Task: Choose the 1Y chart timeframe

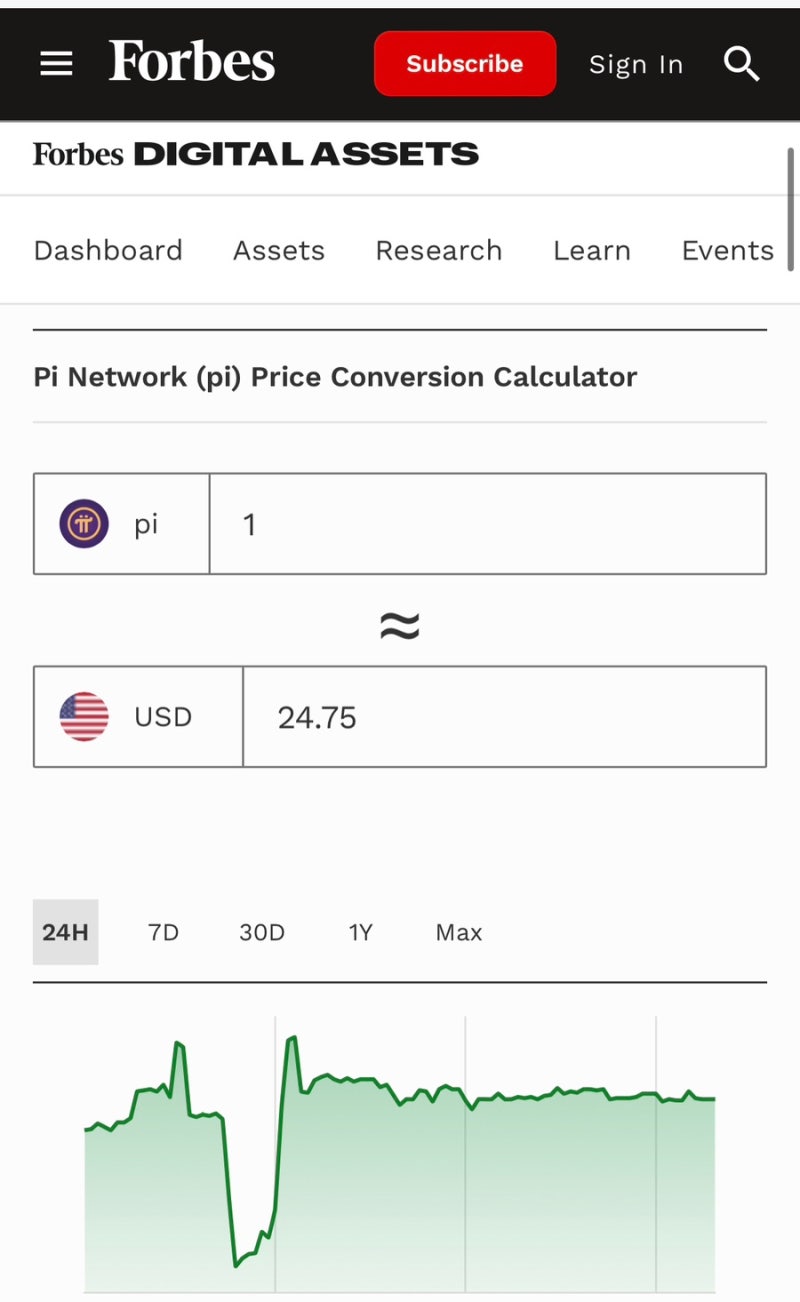Action: (x=360, y=932)
